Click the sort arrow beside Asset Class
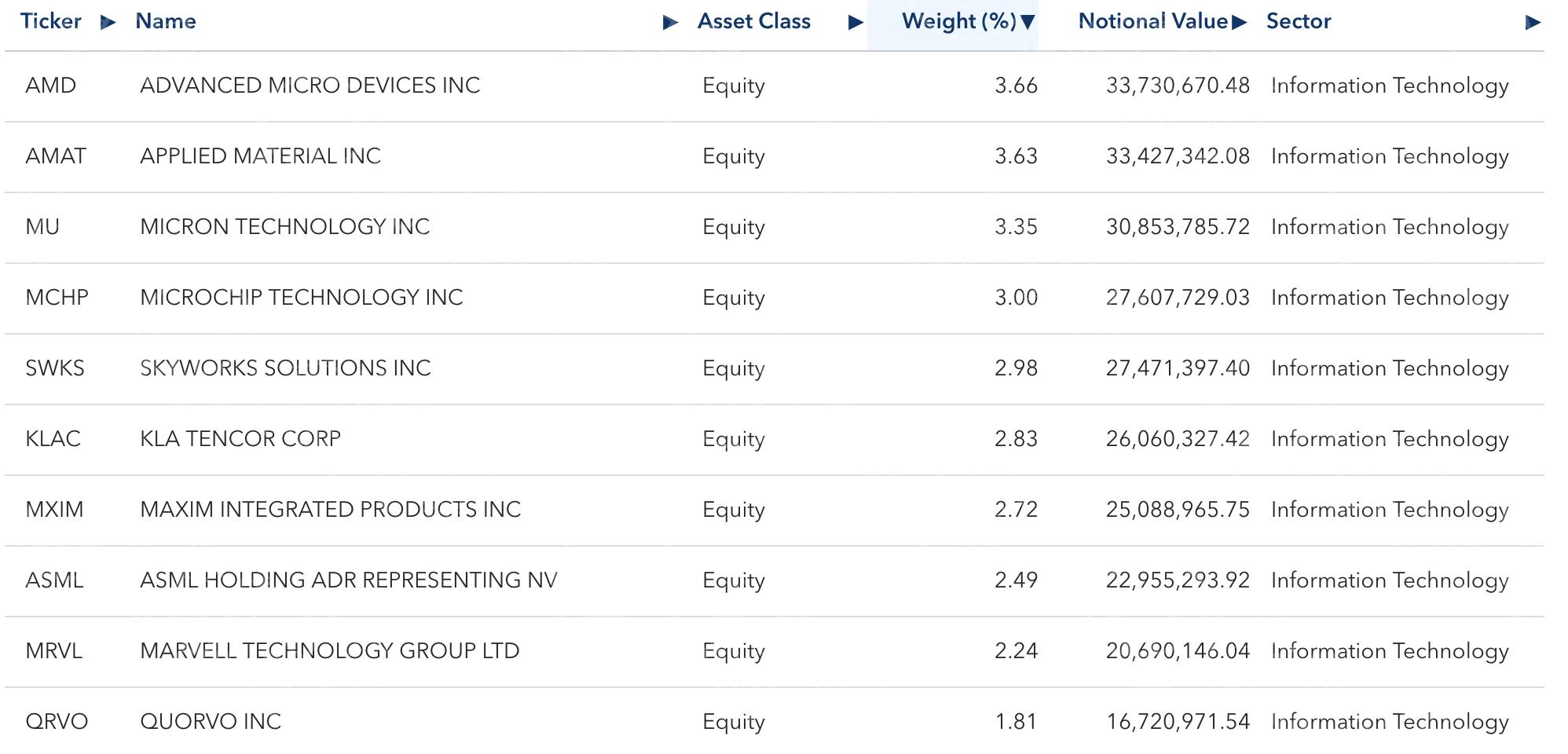The height and width of the screenshot is (754, 1568). (855, 22)
